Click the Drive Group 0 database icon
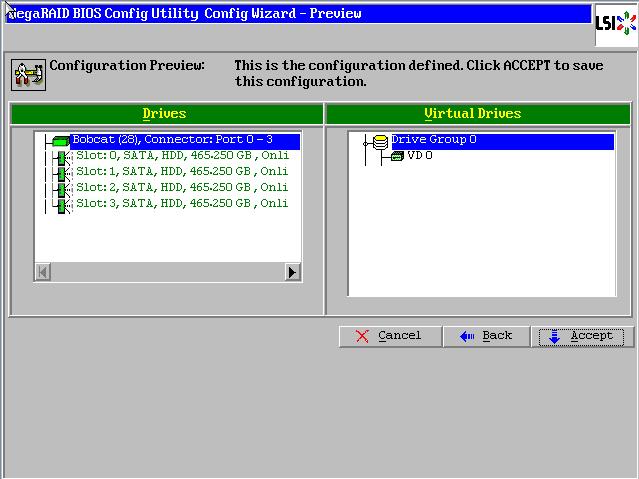This screenshot has width=639, height=479. click(x=380, y=141)
